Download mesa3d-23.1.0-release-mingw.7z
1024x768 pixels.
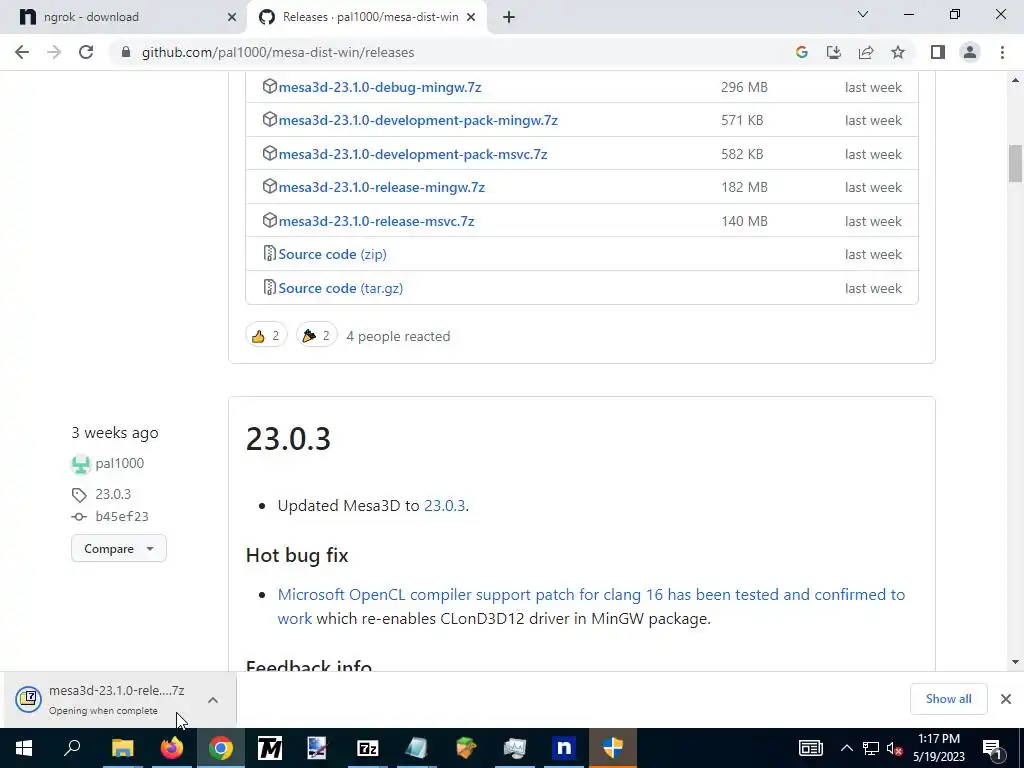point(381,187)
